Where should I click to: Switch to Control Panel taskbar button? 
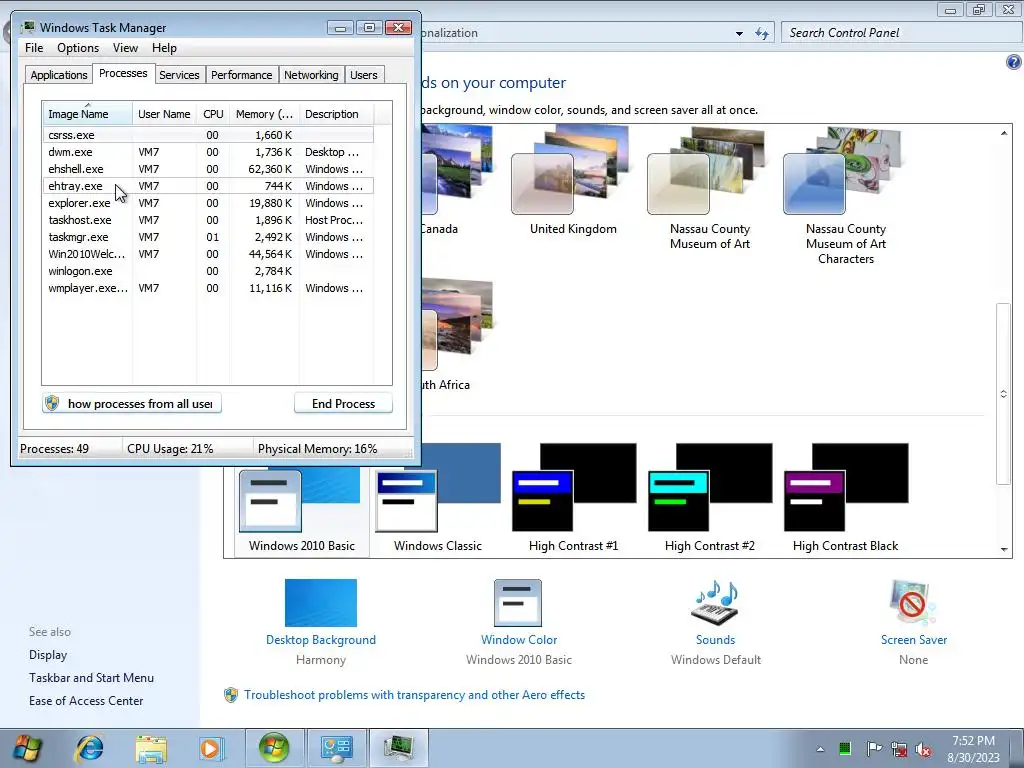336,748
